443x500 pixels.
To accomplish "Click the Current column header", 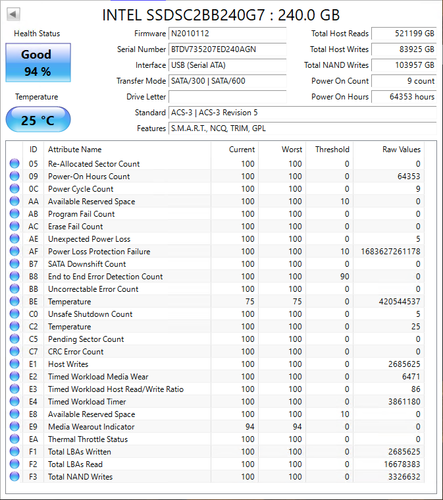I will pos(235,149).
